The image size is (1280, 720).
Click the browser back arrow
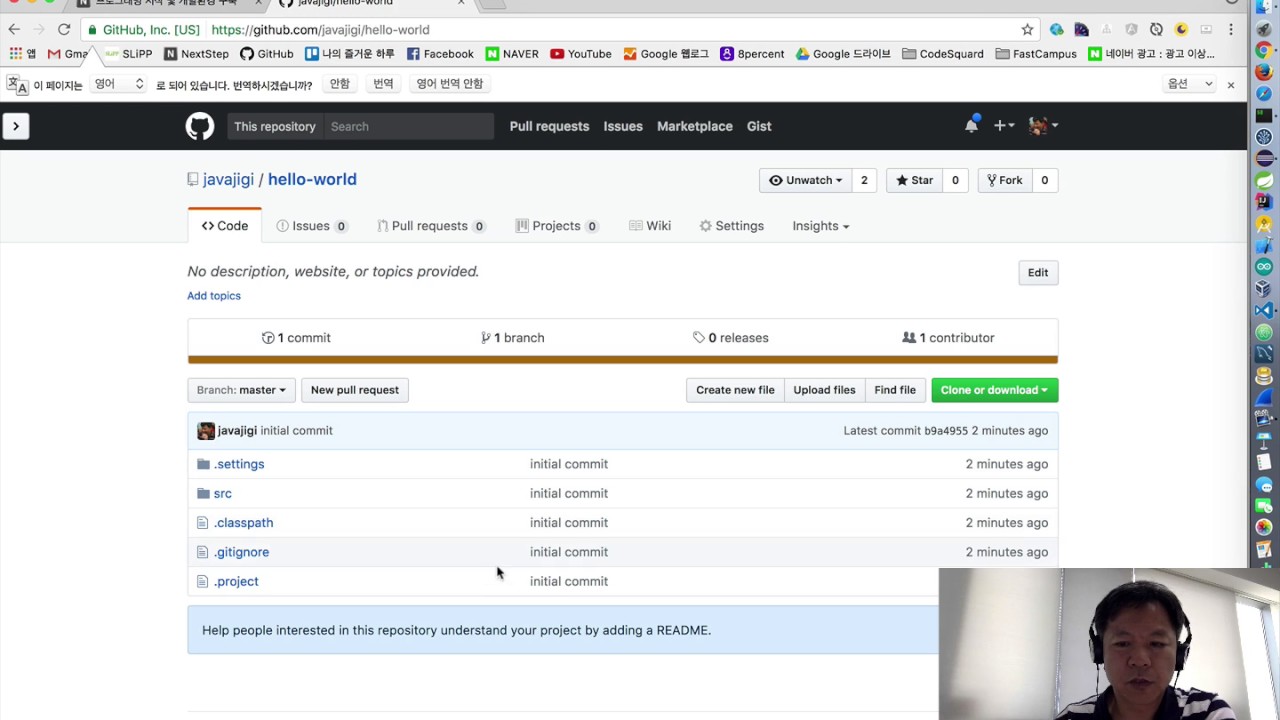click(14, 30)
